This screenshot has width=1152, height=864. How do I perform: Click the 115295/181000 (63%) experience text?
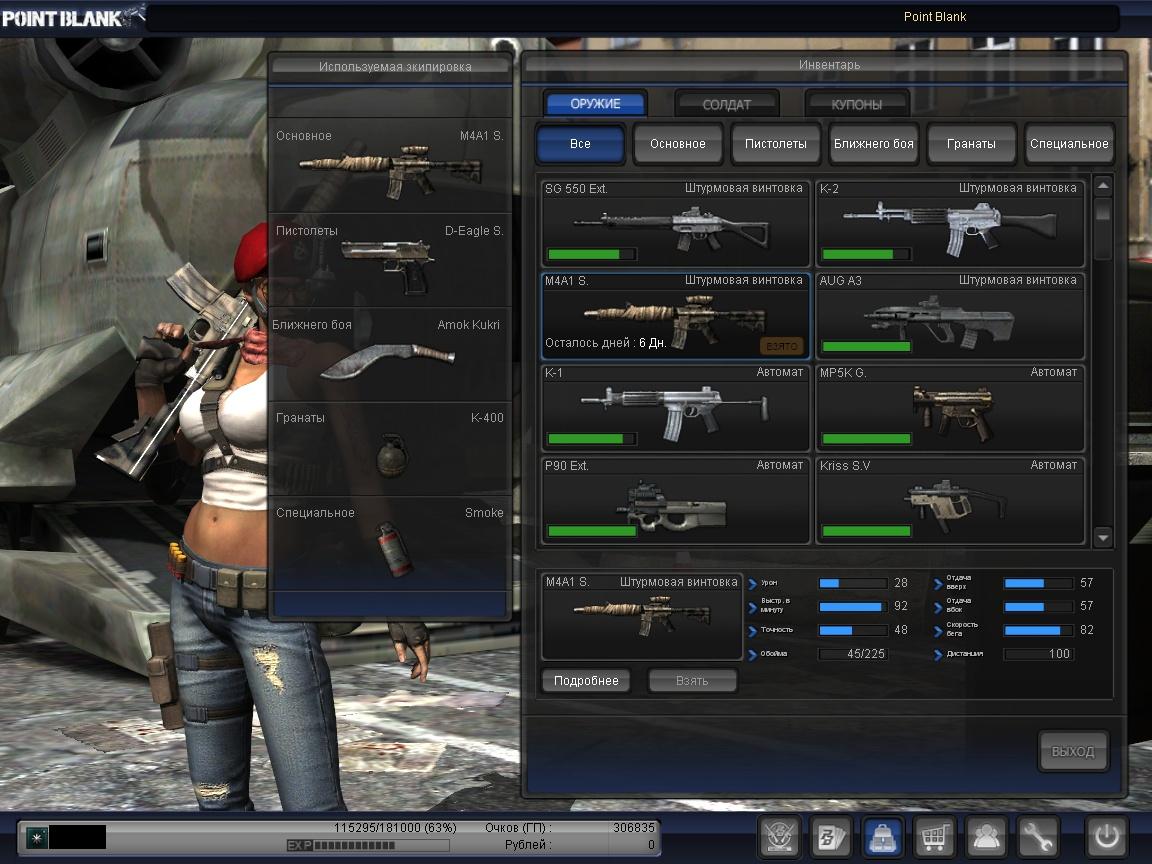point(395,827)
